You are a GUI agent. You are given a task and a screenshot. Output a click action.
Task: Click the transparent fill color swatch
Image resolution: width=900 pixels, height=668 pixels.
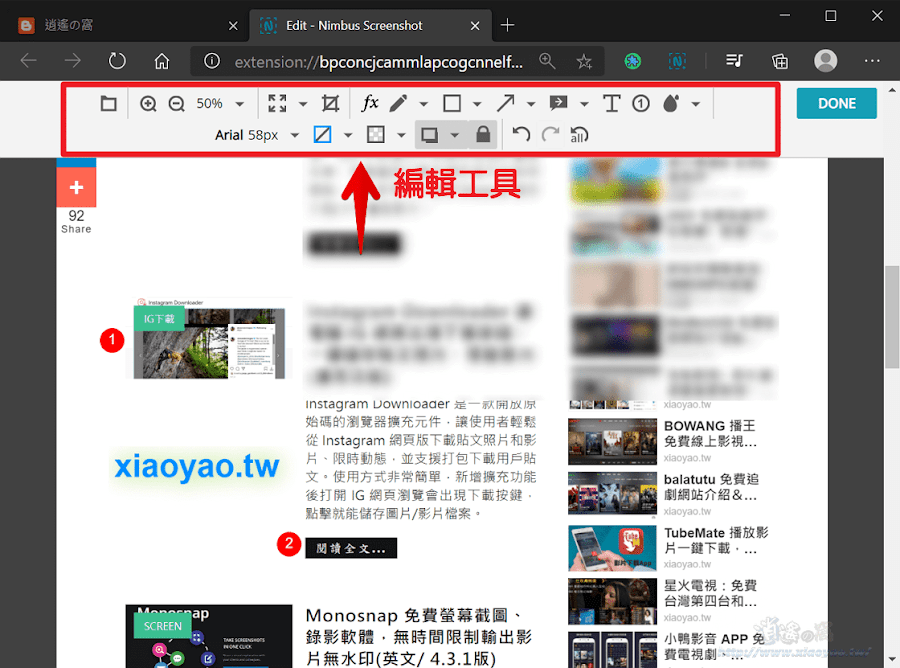click(x=376, y=135)
